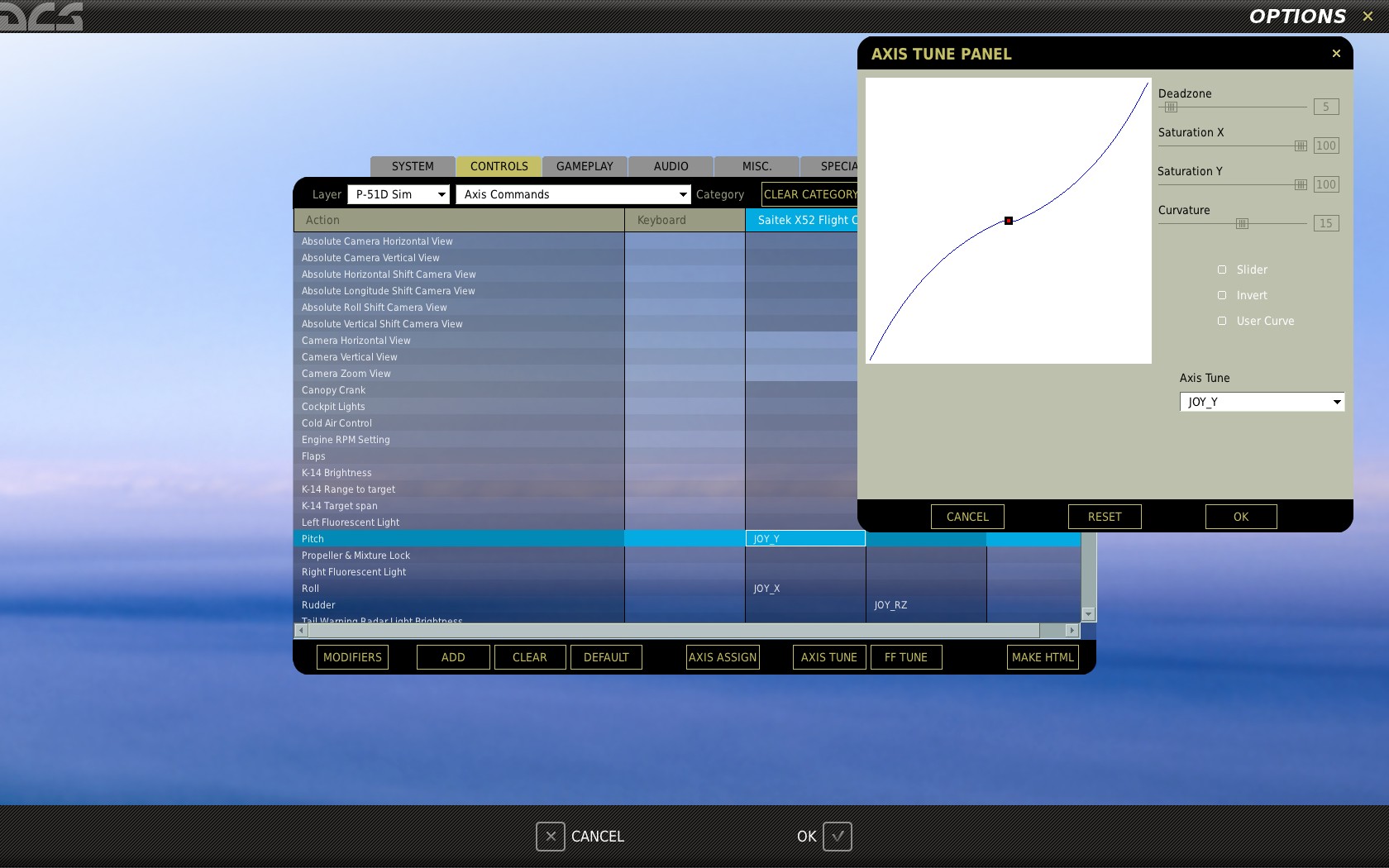Viewport: 1389px width, 868px height.
Task: Switch to the AUDIO tab
Action: [671, 166]
